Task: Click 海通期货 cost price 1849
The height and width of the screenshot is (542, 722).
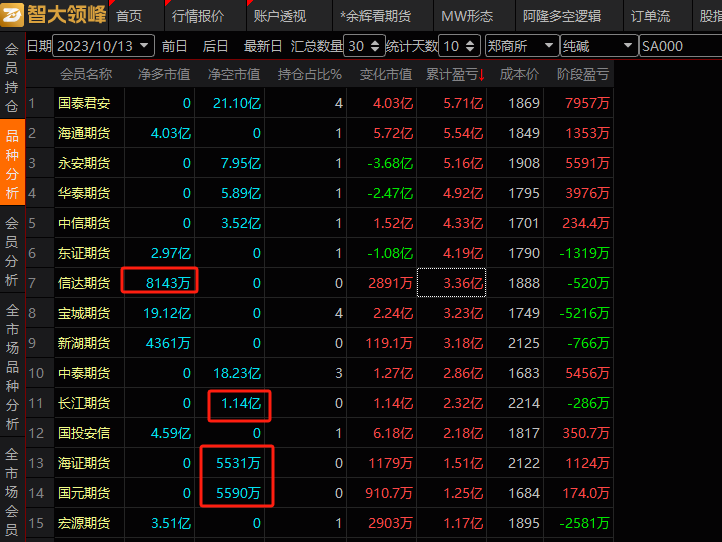Action: [x=524, y=133]
